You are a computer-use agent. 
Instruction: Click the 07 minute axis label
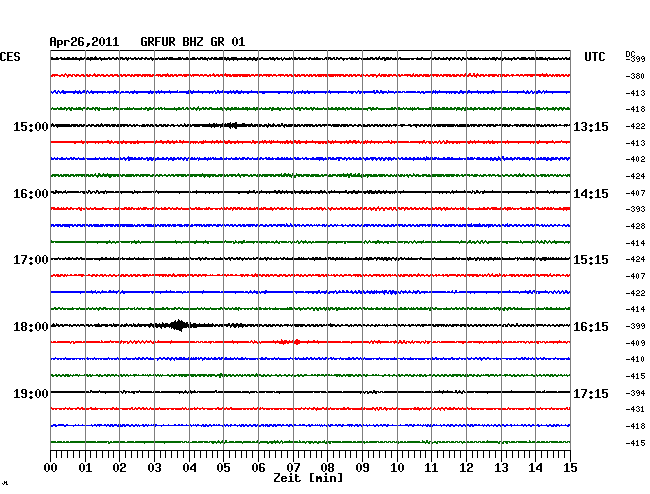click(x=293, y=468)
